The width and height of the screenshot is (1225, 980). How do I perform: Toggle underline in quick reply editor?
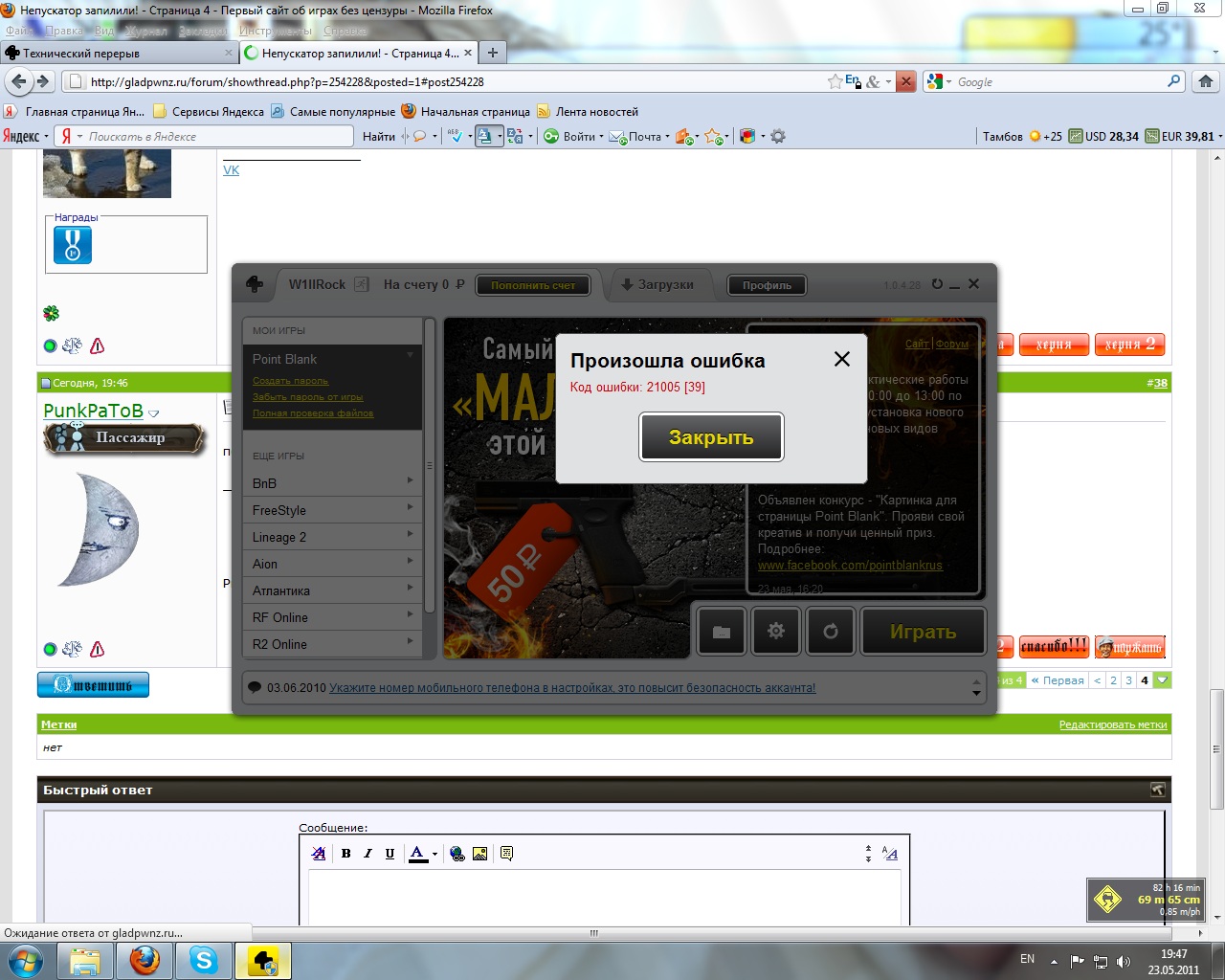point(390,854)
